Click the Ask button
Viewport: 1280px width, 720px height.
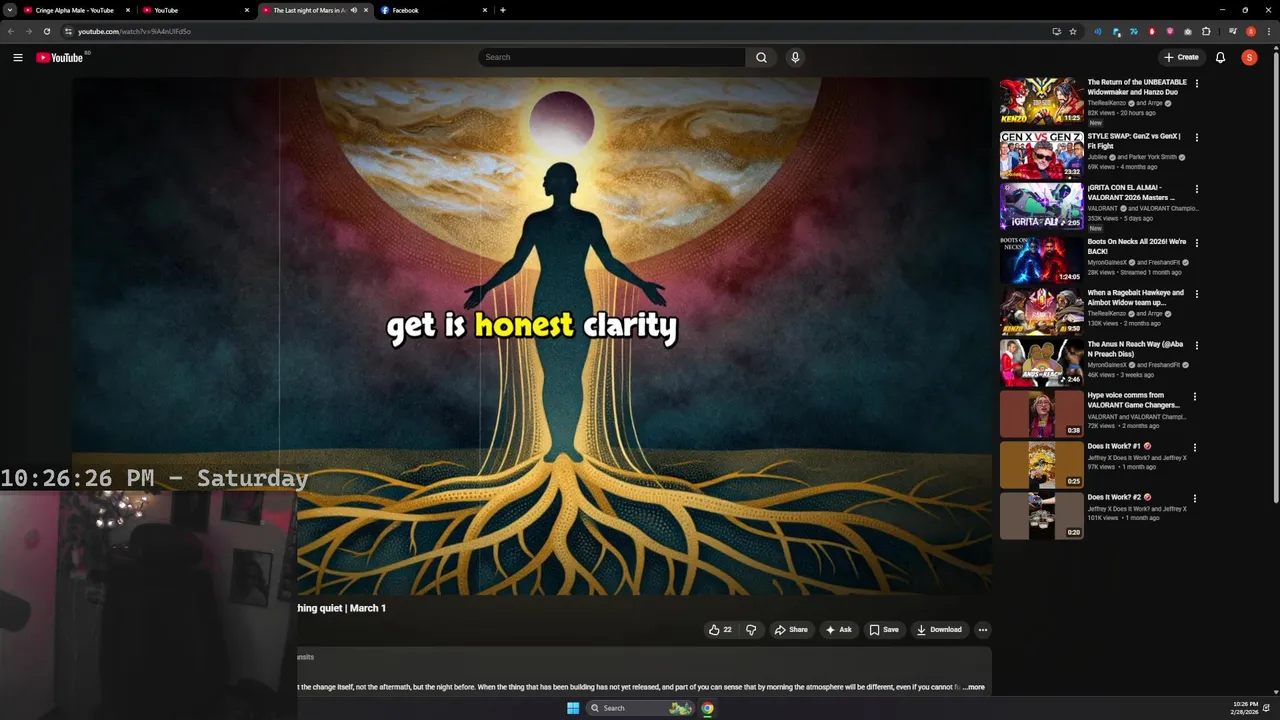[838, 630]
